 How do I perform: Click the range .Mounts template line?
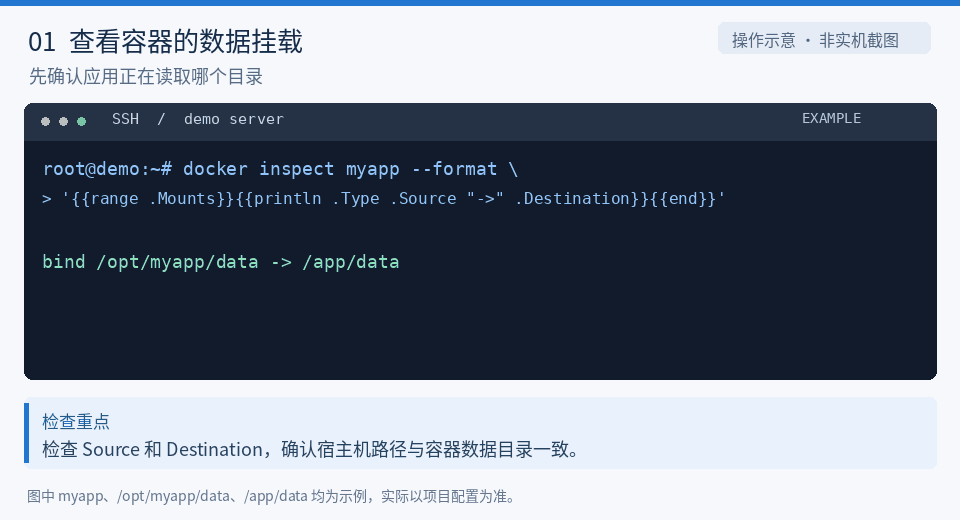click(x=384, y=198)
